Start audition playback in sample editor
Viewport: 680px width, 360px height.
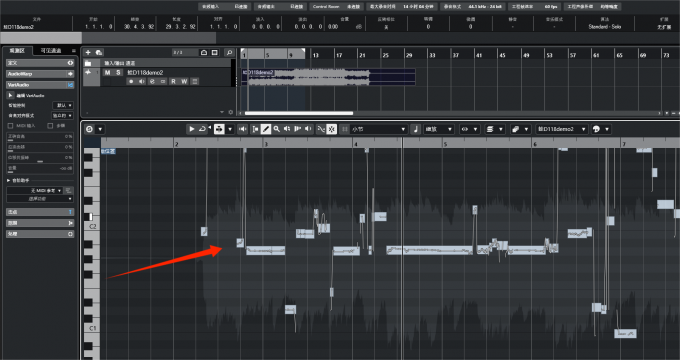coord(191,129)
